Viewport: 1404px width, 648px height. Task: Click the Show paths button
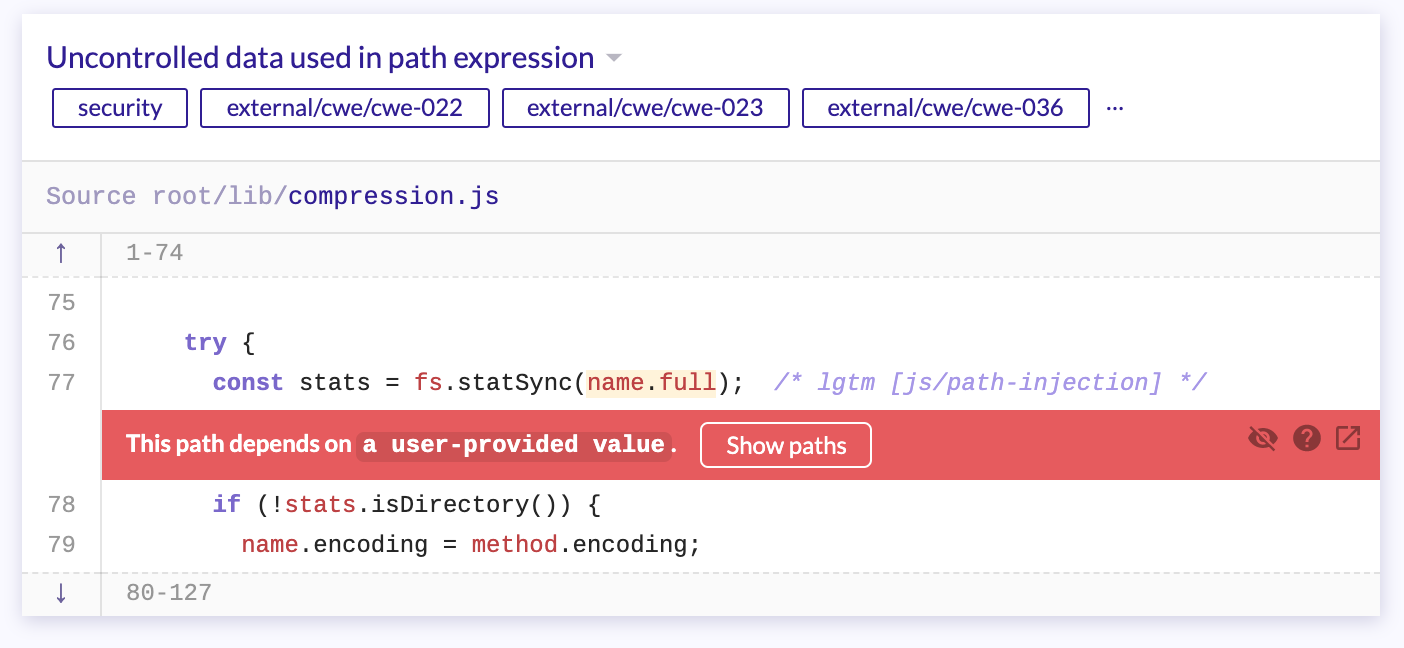click(786, 444)
